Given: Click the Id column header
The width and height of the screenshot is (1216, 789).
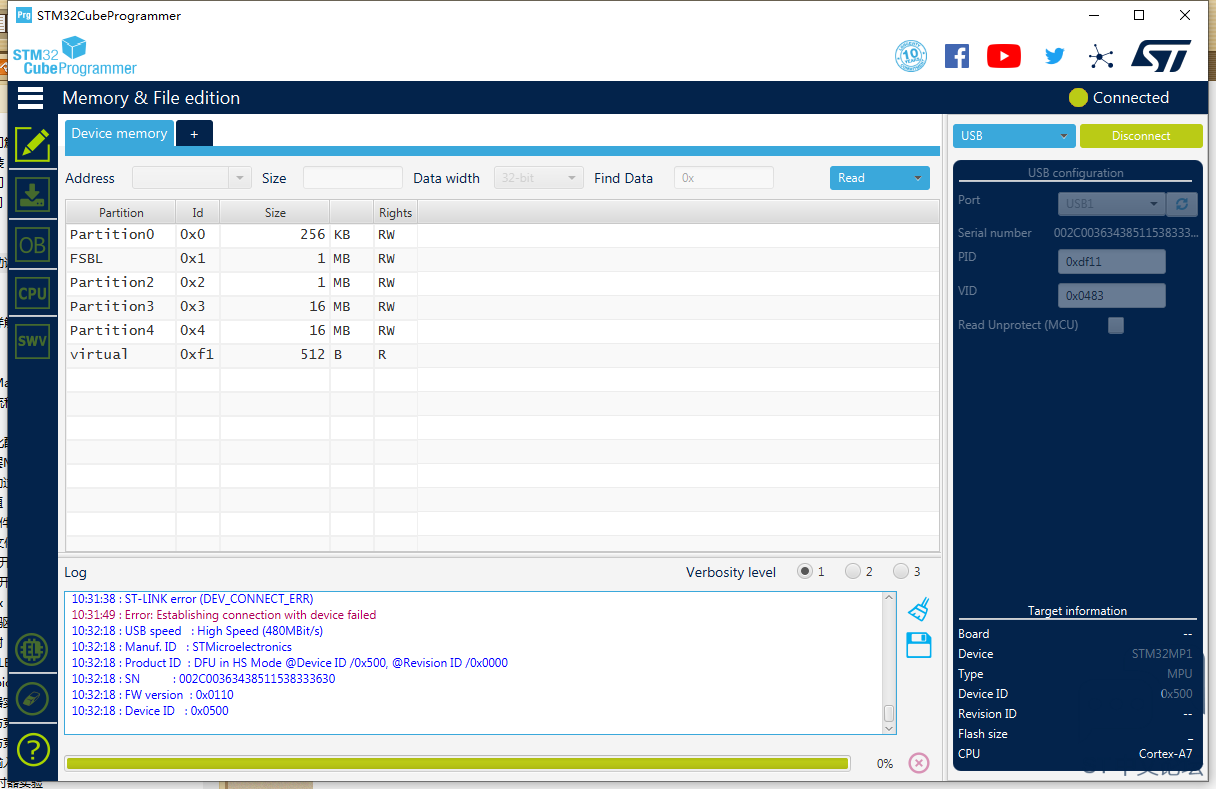Looking at the screenshot, I should pyautogui.click(x=198, y=212).
